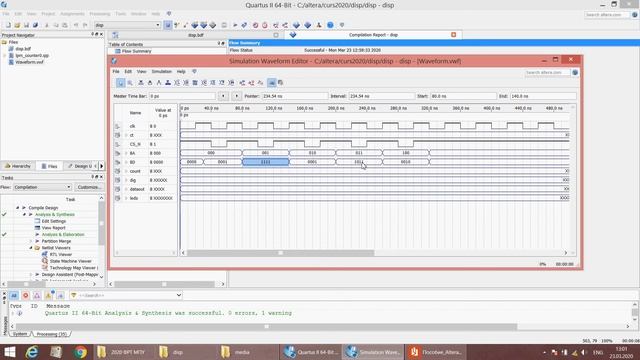Toggle Snap to Grid in waveform toolbar
640x360 pixels.
[x=271, y=83]
